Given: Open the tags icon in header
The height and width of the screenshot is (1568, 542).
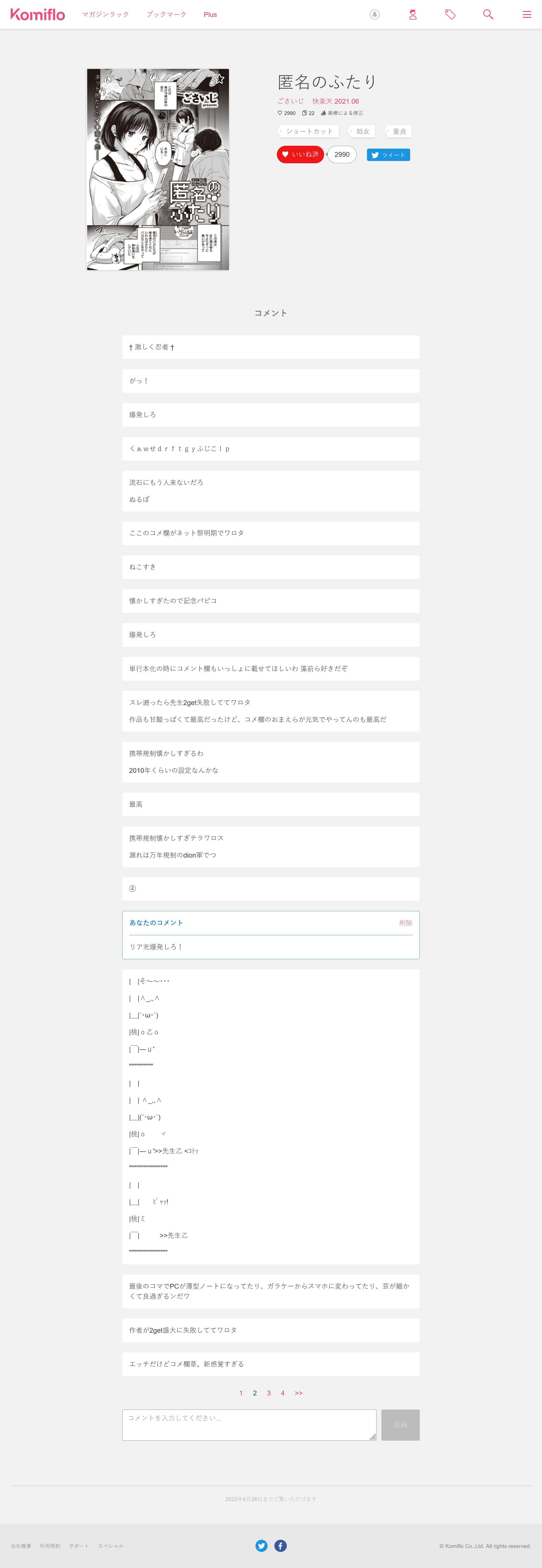Looking at the screenshot, I should 450,15.
